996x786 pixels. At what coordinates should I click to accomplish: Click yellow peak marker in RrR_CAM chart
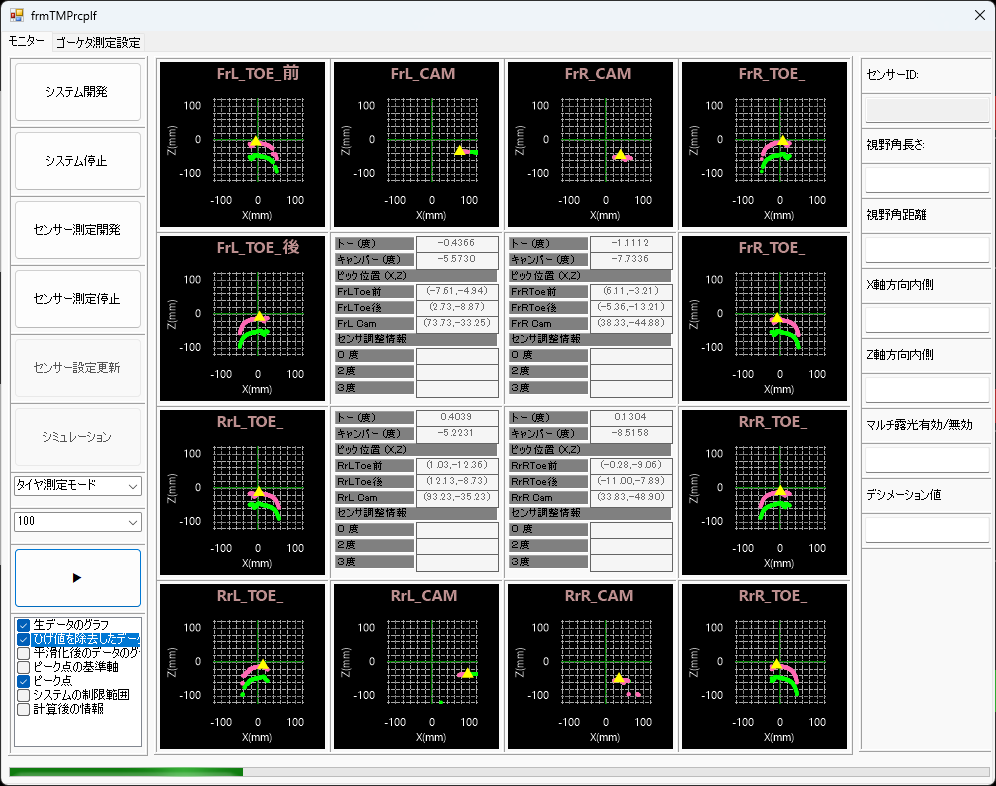(x=618, y=678)
